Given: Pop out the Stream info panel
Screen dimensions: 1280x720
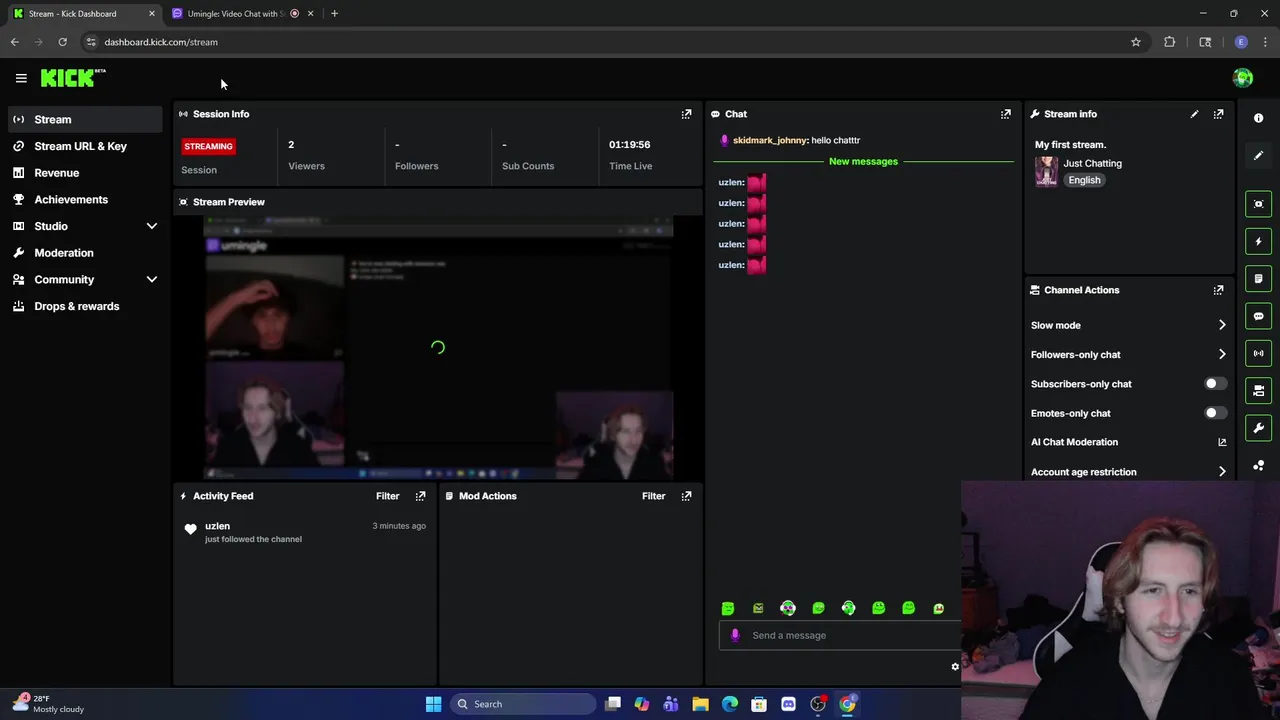Looking at the screenshot, I should click(x=1218, y=114).
